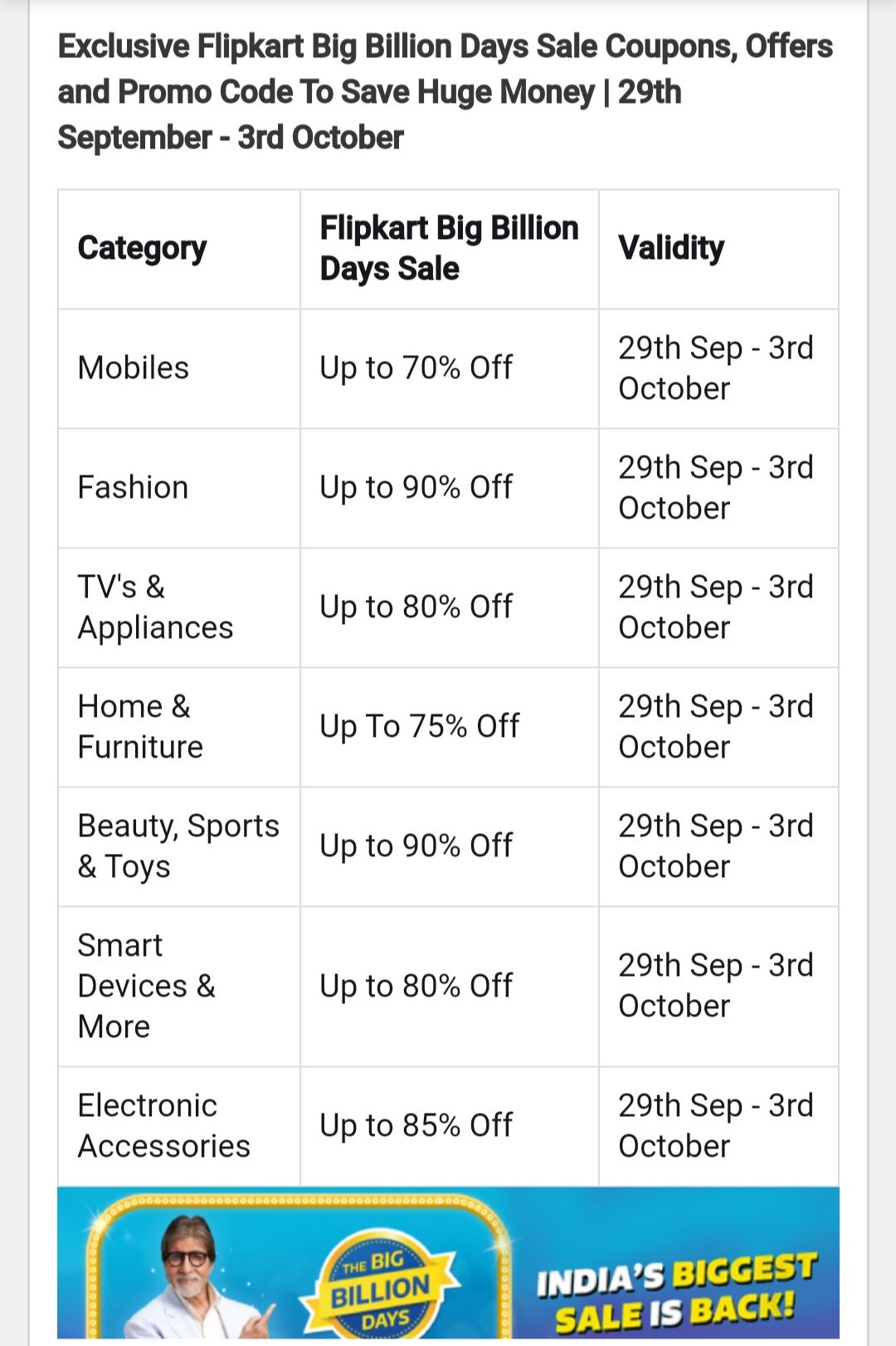Select TV's & Appliances category cell
896x1346 pixels.
[x=179, y=607]
